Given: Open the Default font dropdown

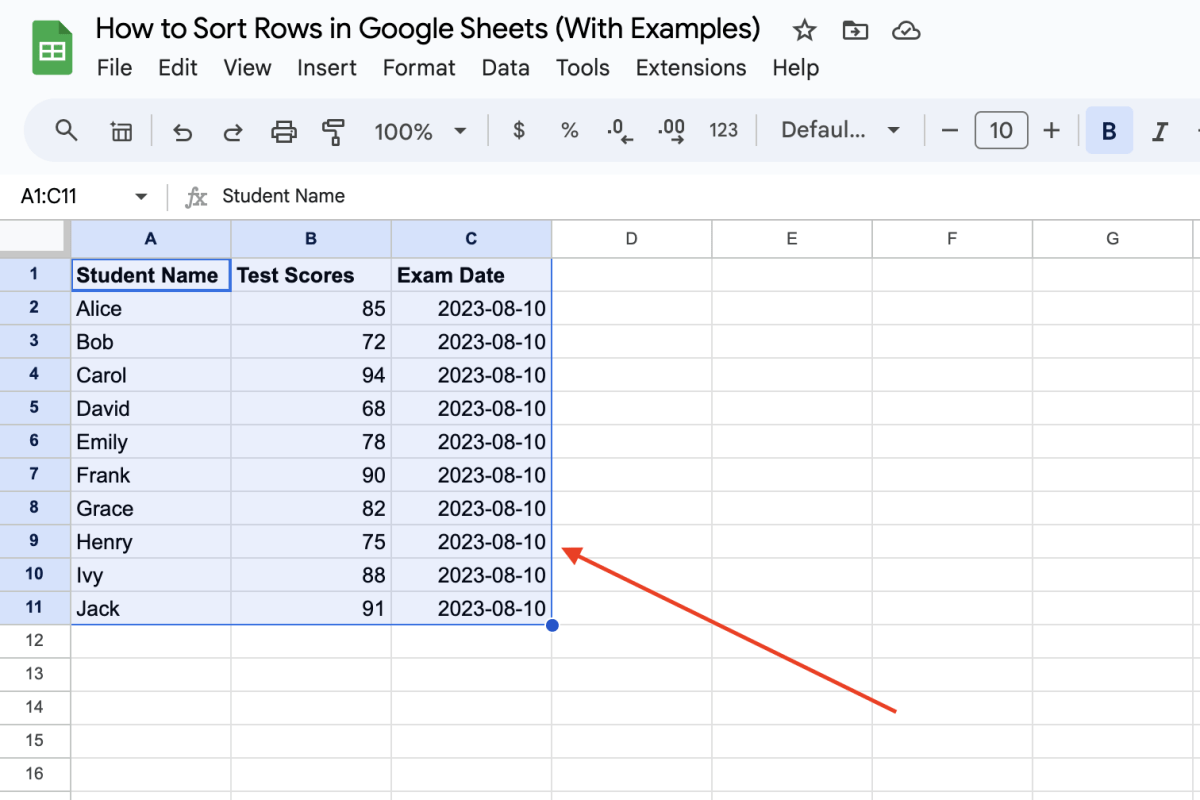Looking at the screenshot, I should pos(841,130).
